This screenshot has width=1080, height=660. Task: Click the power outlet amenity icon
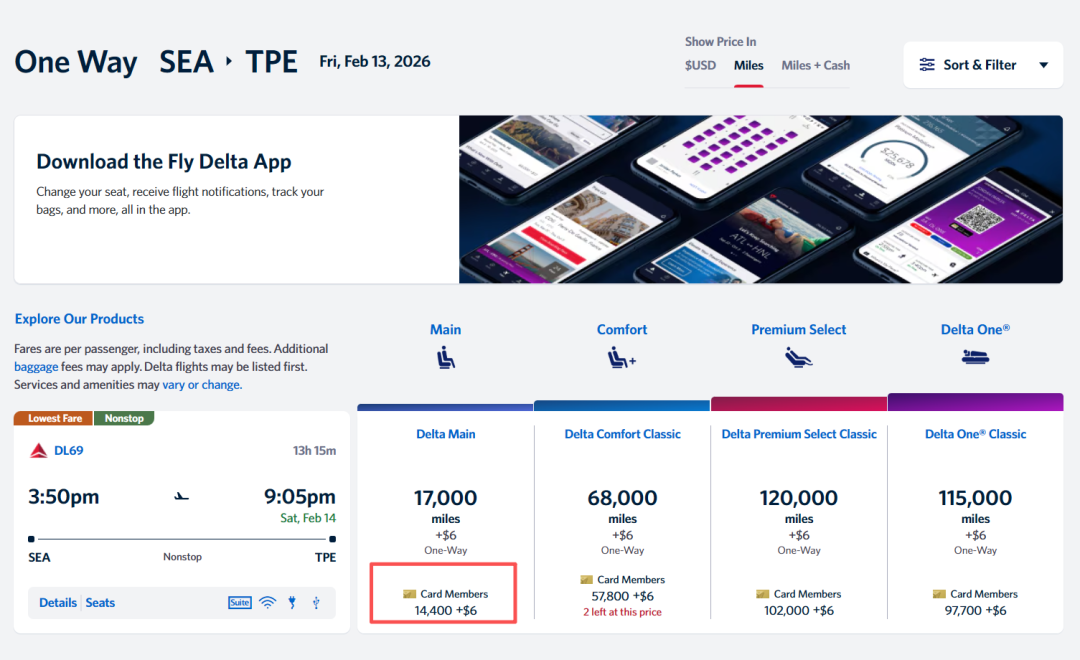(x=293, y=603)
